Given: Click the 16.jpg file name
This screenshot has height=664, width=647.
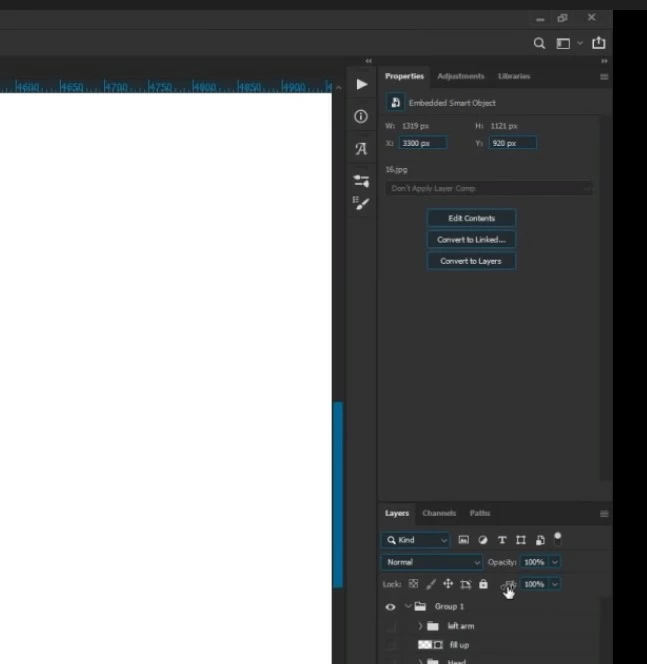Looking at the screenshot, I should 396,169.
